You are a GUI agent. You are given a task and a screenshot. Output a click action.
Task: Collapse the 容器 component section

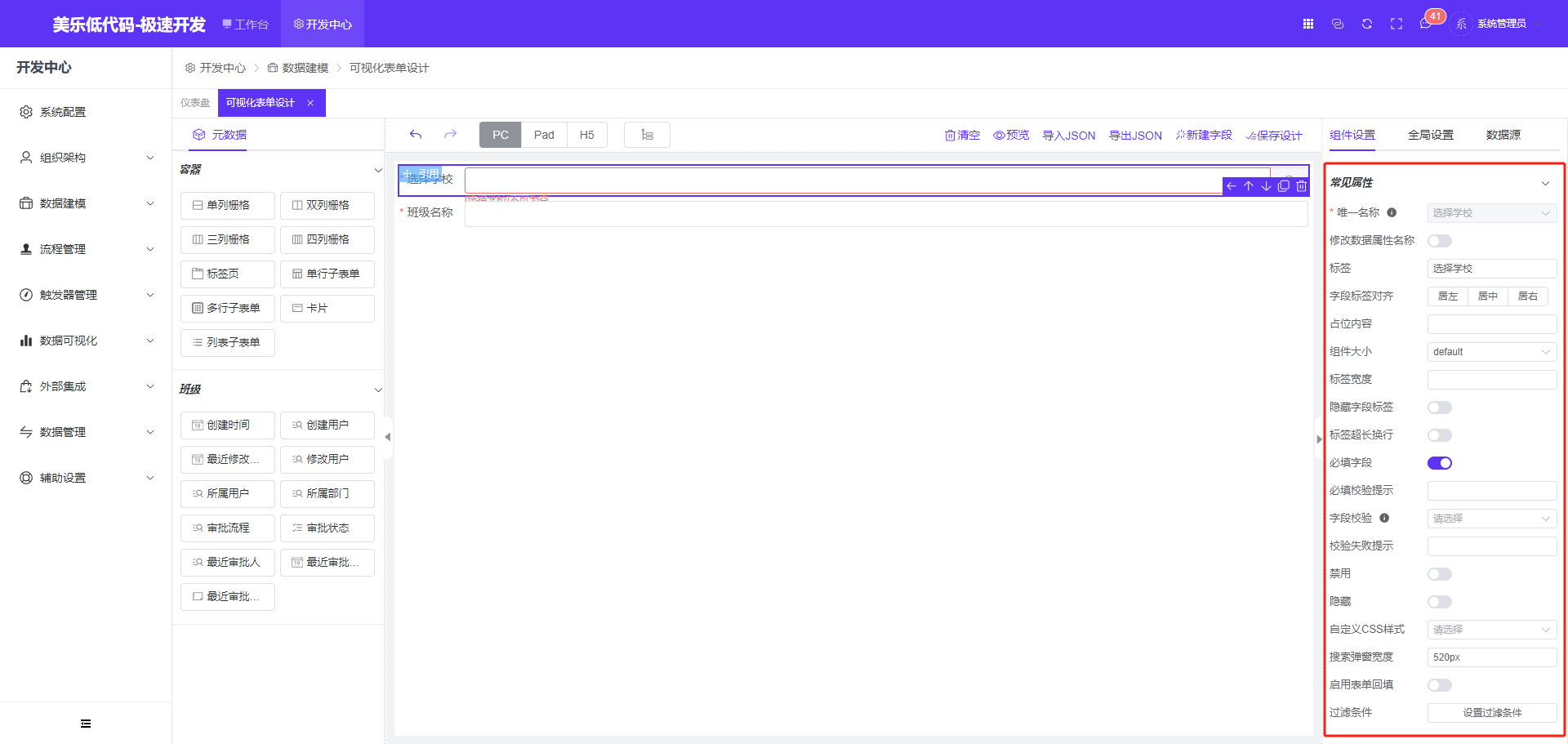coord(377,170)
